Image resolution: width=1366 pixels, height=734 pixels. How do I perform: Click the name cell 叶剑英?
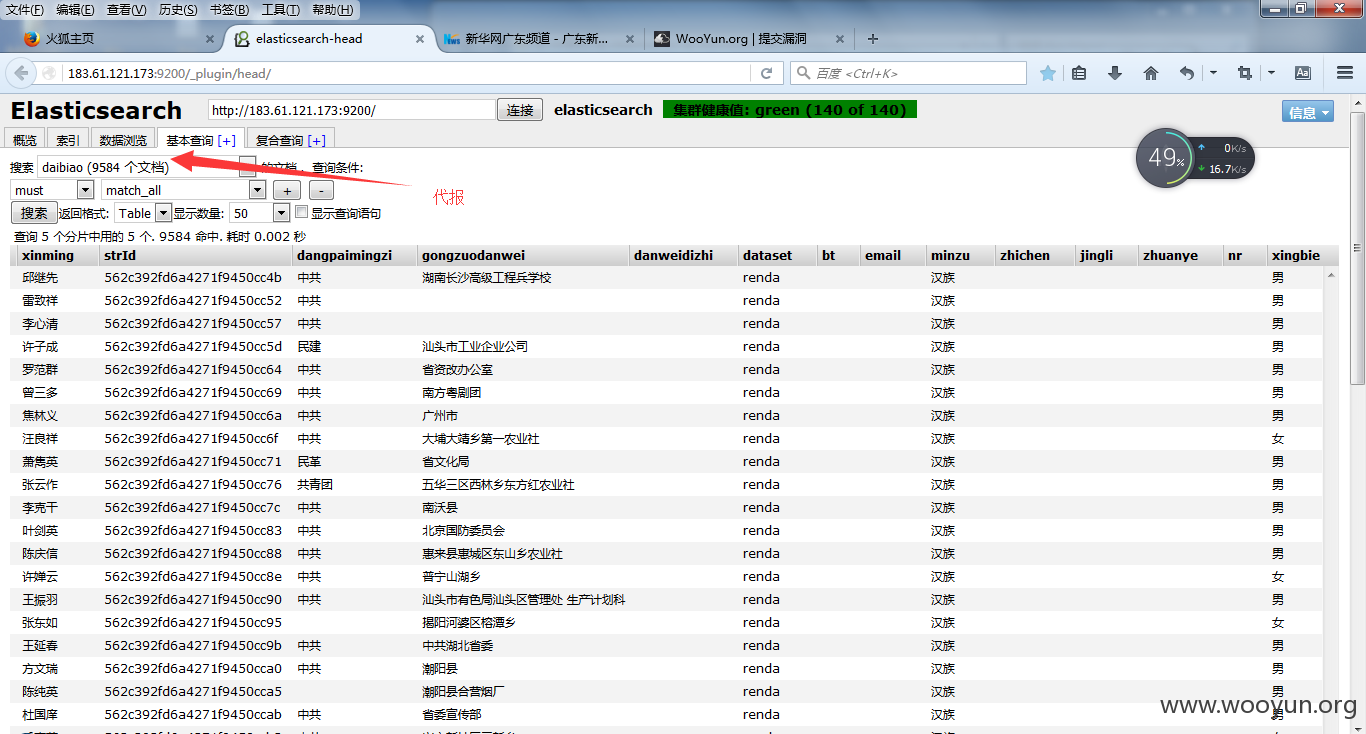pos(40,531)
